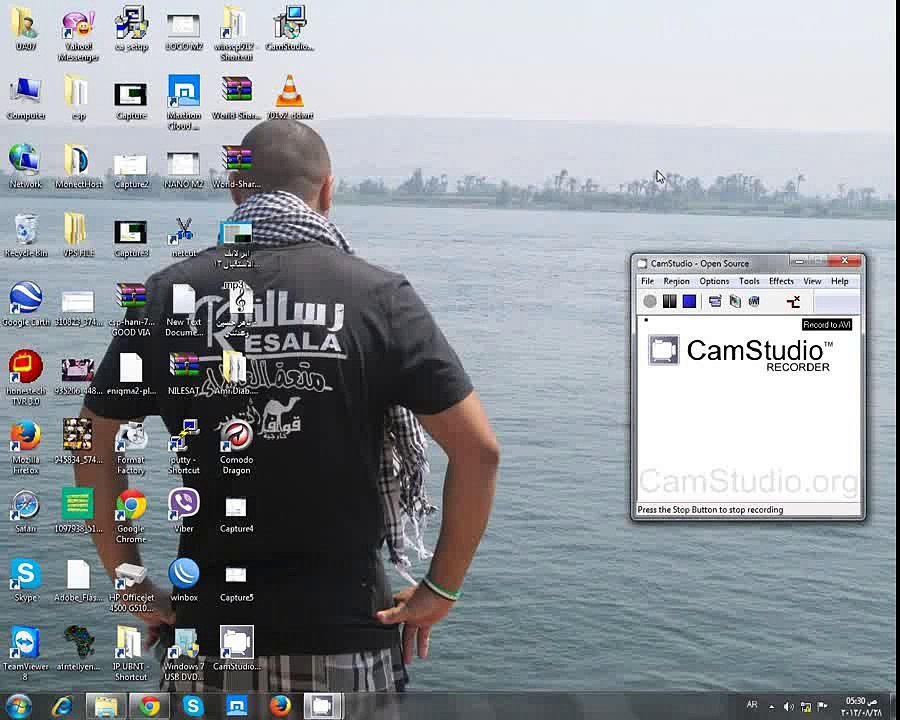Select the Recycle Bin desktop icon

click(x=25, y=235)
